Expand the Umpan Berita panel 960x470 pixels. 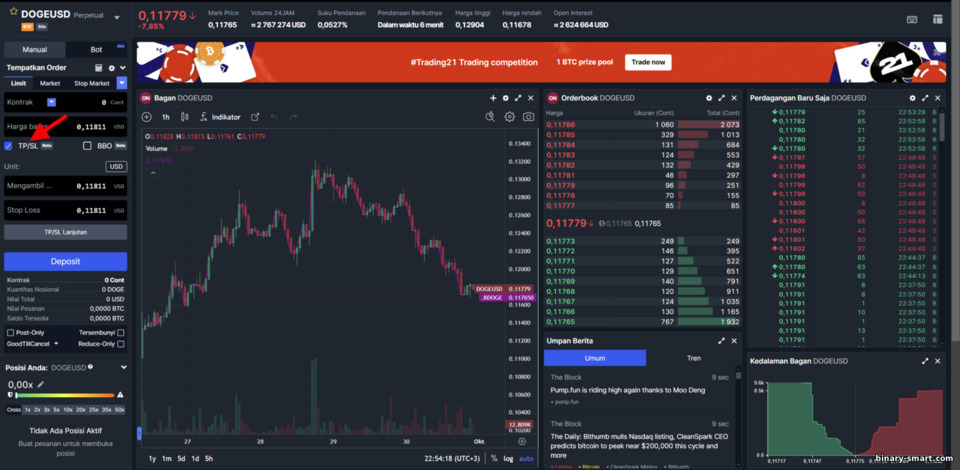(721, 341)
